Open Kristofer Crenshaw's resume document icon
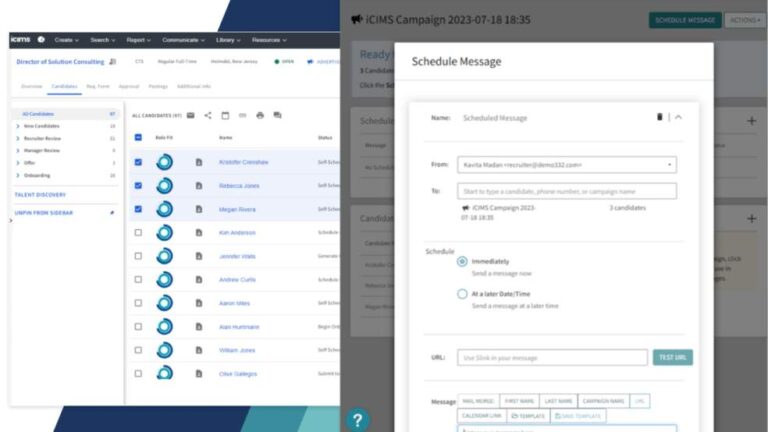Screen dimensions: 768x432 point(199,162)
